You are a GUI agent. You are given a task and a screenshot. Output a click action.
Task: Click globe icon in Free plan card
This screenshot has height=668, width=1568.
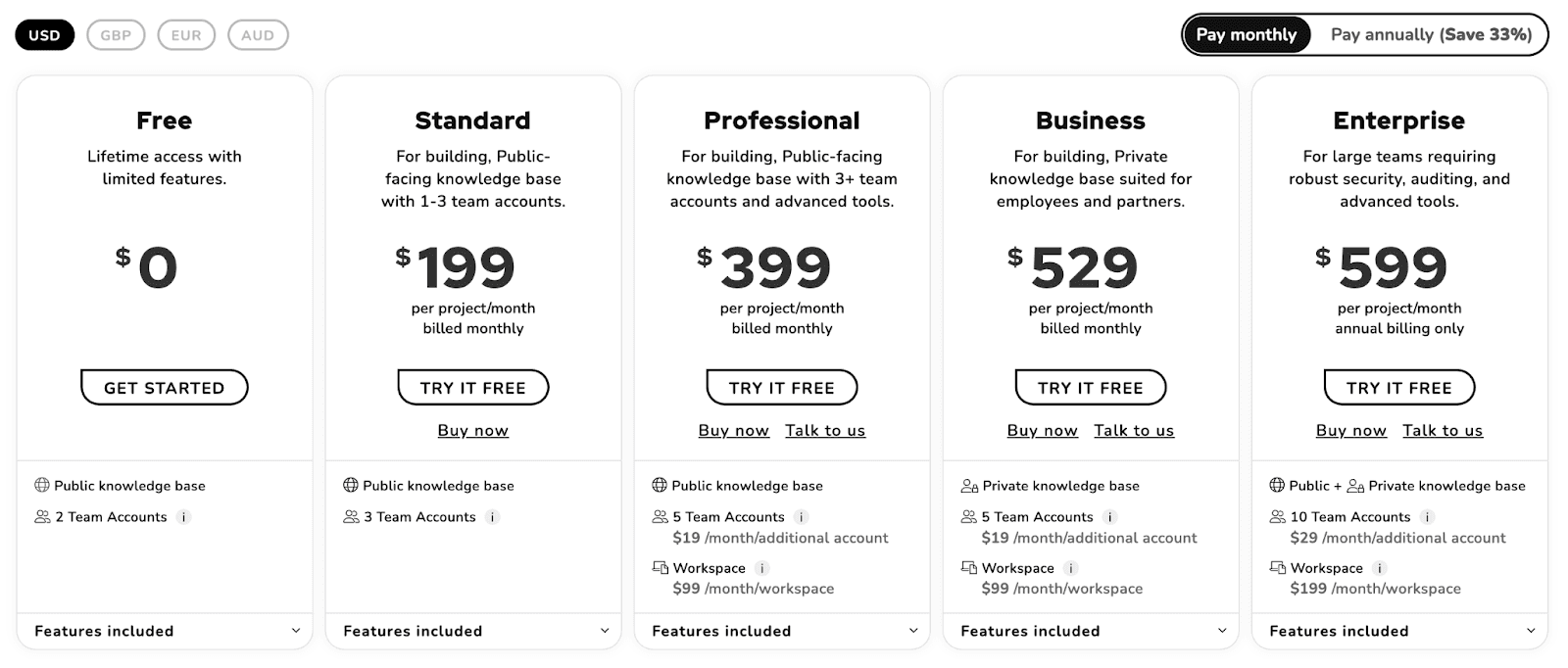pos(42,485)
